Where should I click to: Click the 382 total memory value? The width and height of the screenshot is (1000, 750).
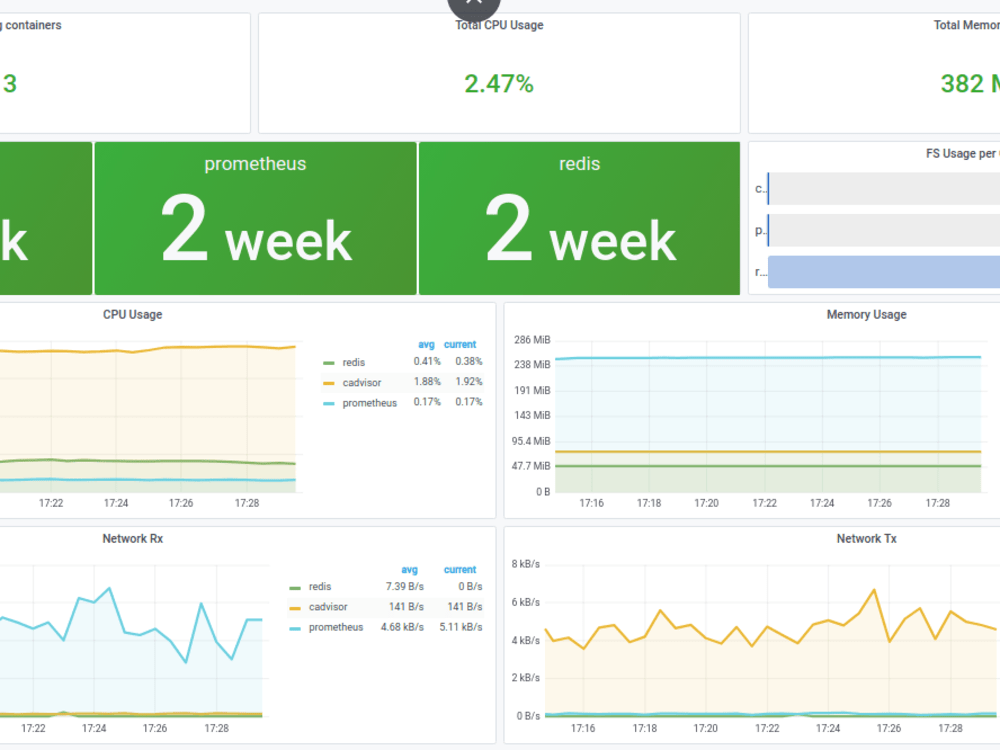click(x=970, y=84)
